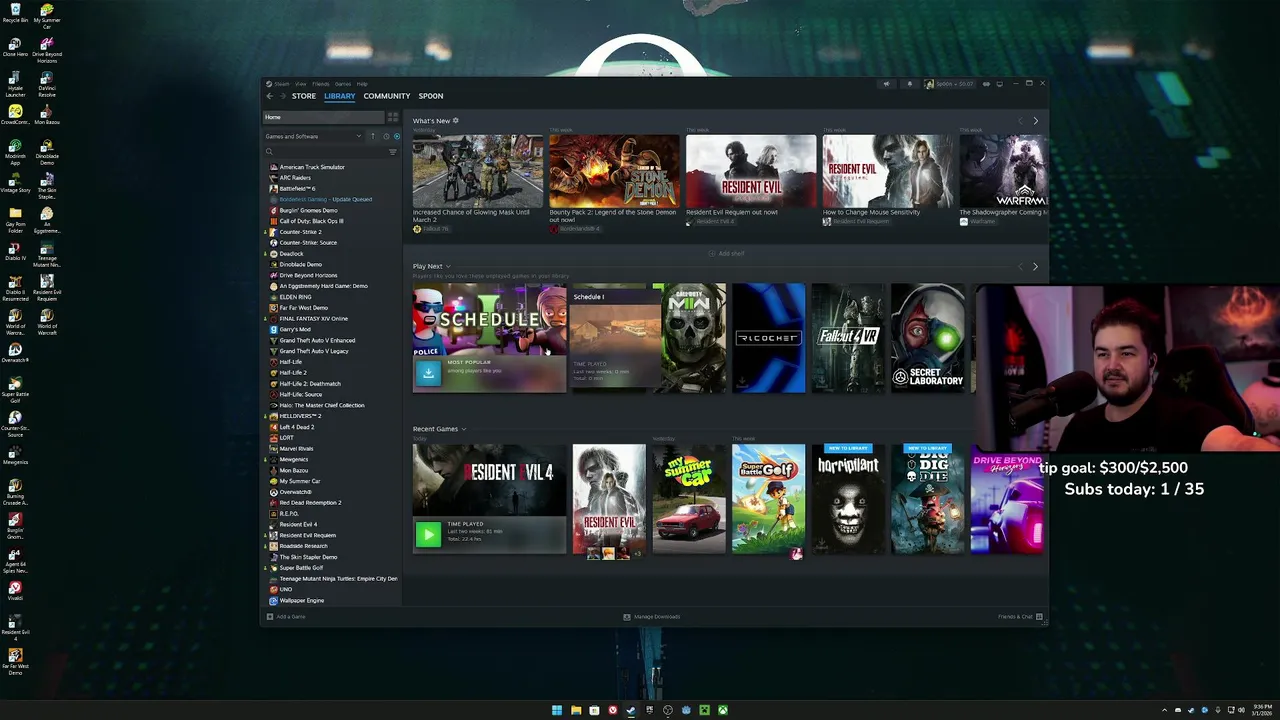Open the notifications bell in Steam
1280x720 pixels.
tap(909, 84)
